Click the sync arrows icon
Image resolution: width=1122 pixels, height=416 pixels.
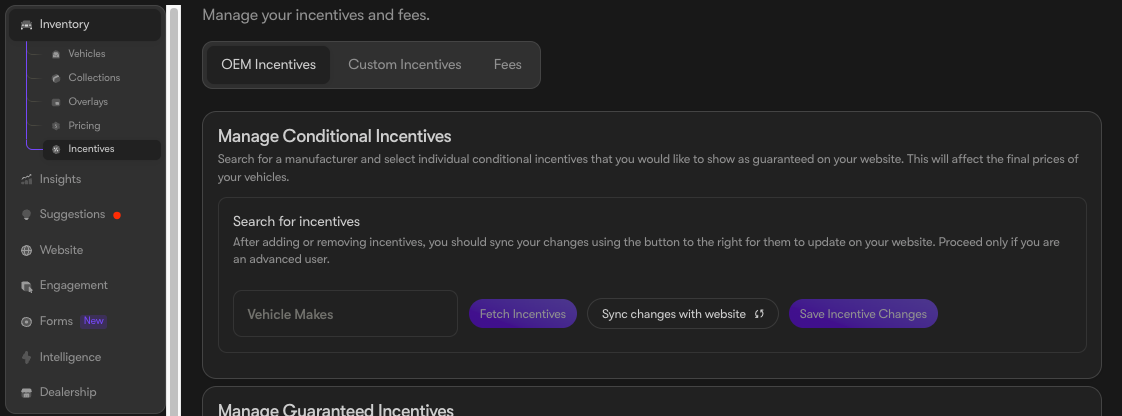(759, 314)
